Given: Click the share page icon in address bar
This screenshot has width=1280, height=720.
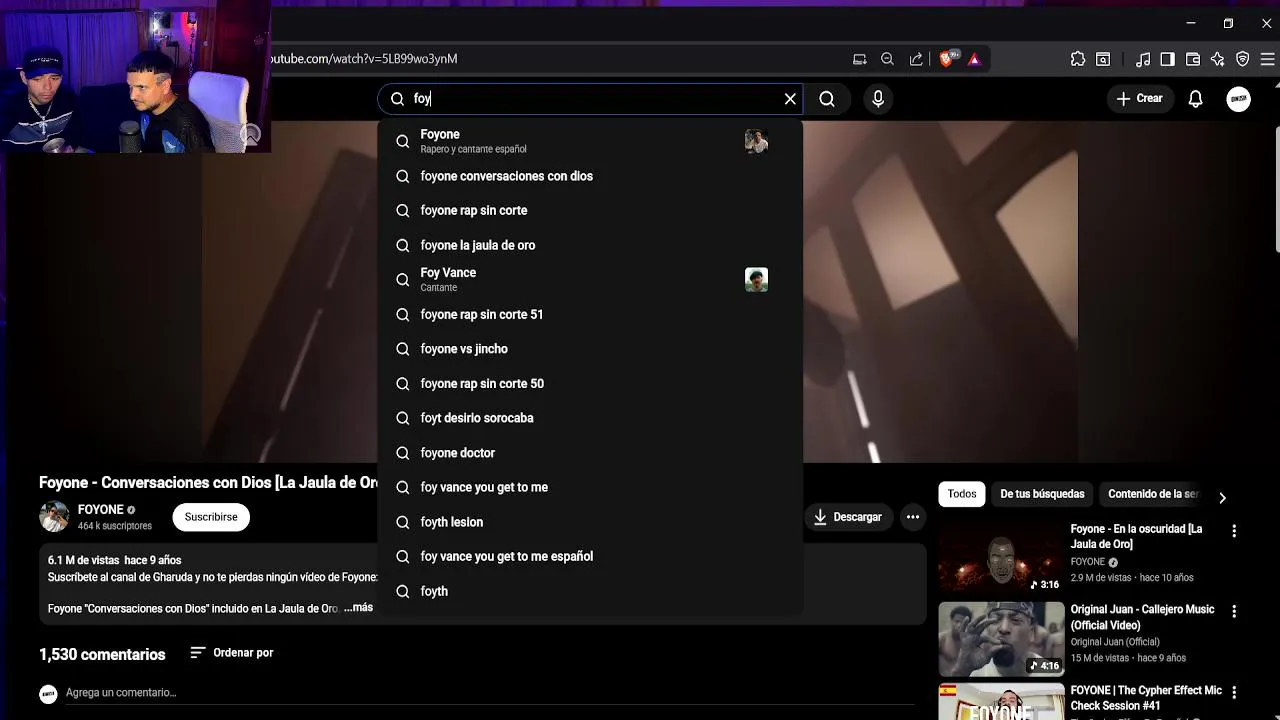Looking at the screenshot, I should coord(916,59).
